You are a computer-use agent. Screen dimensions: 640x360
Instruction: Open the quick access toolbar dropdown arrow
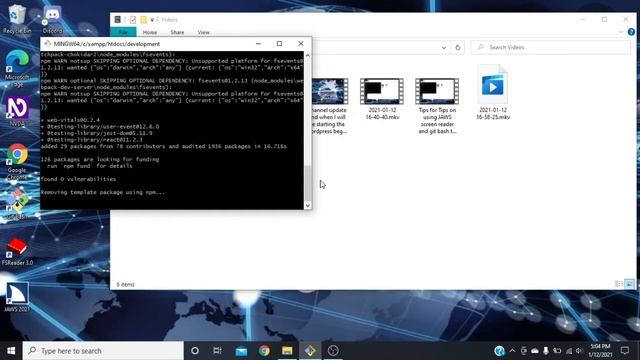coord(152,20)
